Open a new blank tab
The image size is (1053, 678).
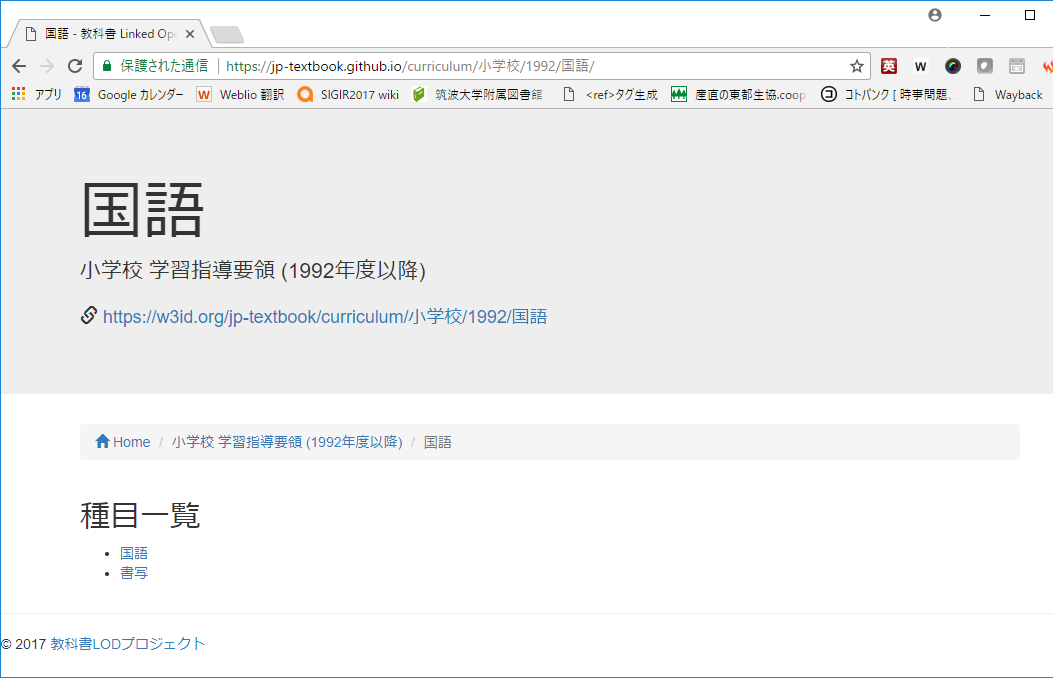[x=226, y=32]
